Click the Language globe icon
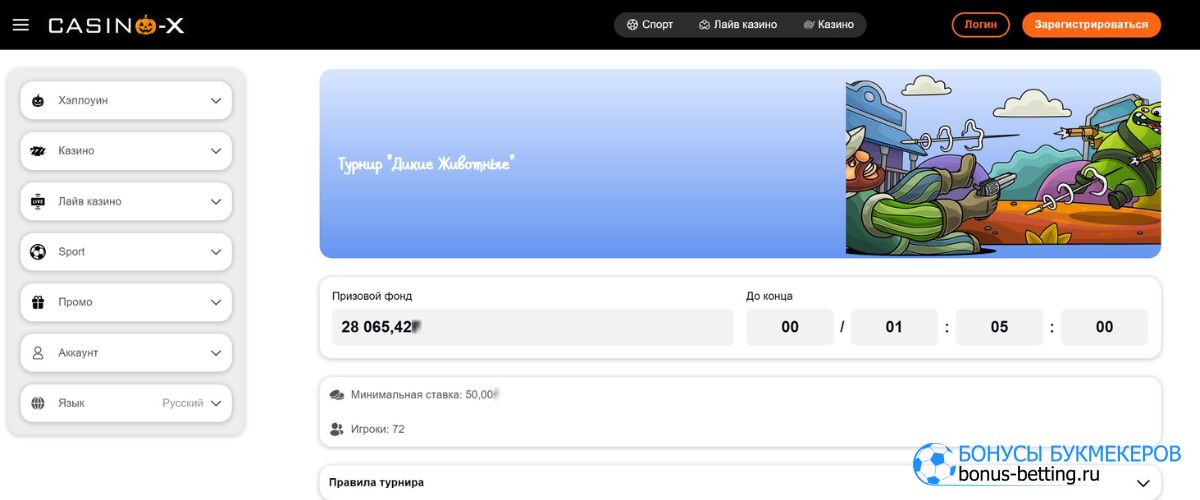This screenshot has width=1200, height=500. point(38,403)
